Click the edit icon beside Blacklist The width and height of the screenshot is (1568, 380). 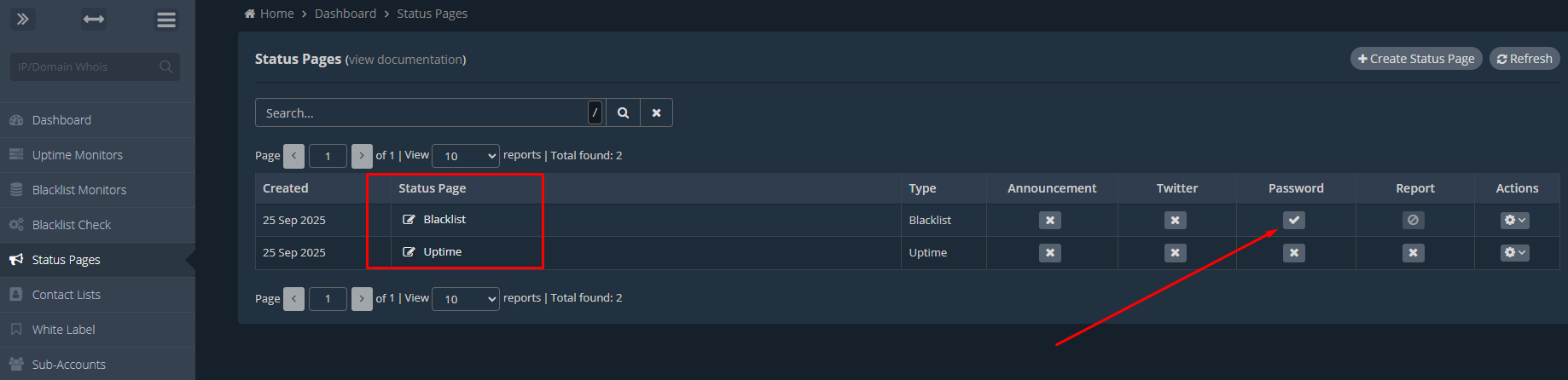coord(409,220)
